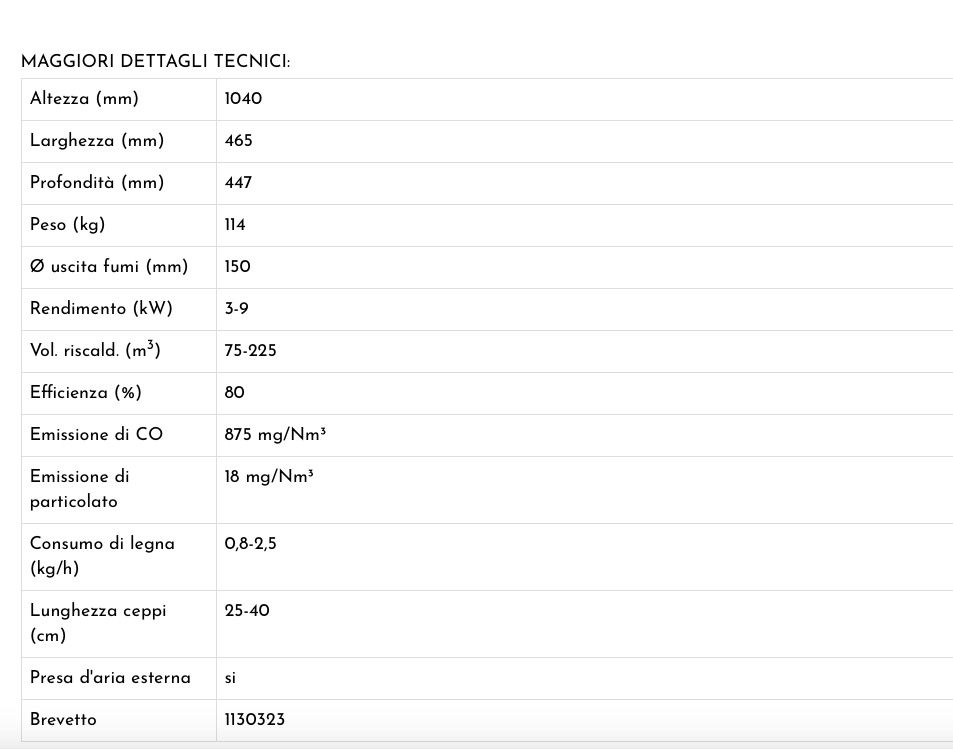Click the 75-225 heated volume value
Viewport: 953px width, 749px height.
[250, 350]
